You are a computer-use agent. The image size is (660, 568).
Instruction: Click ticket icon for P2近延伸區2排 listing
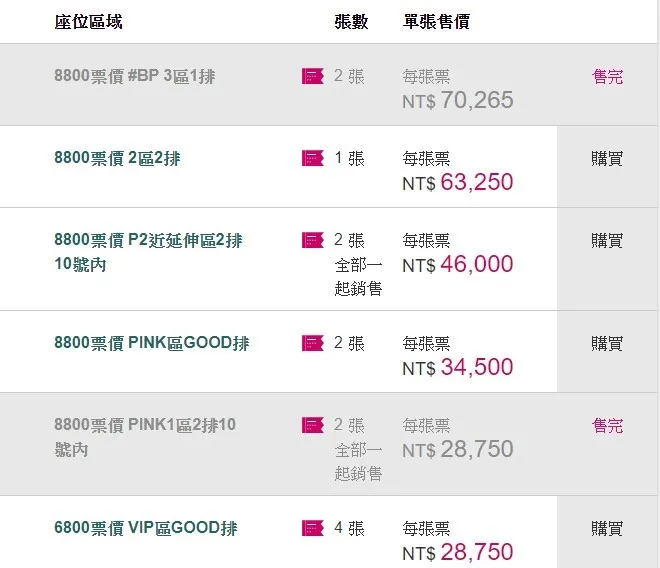tap(313, 240)
